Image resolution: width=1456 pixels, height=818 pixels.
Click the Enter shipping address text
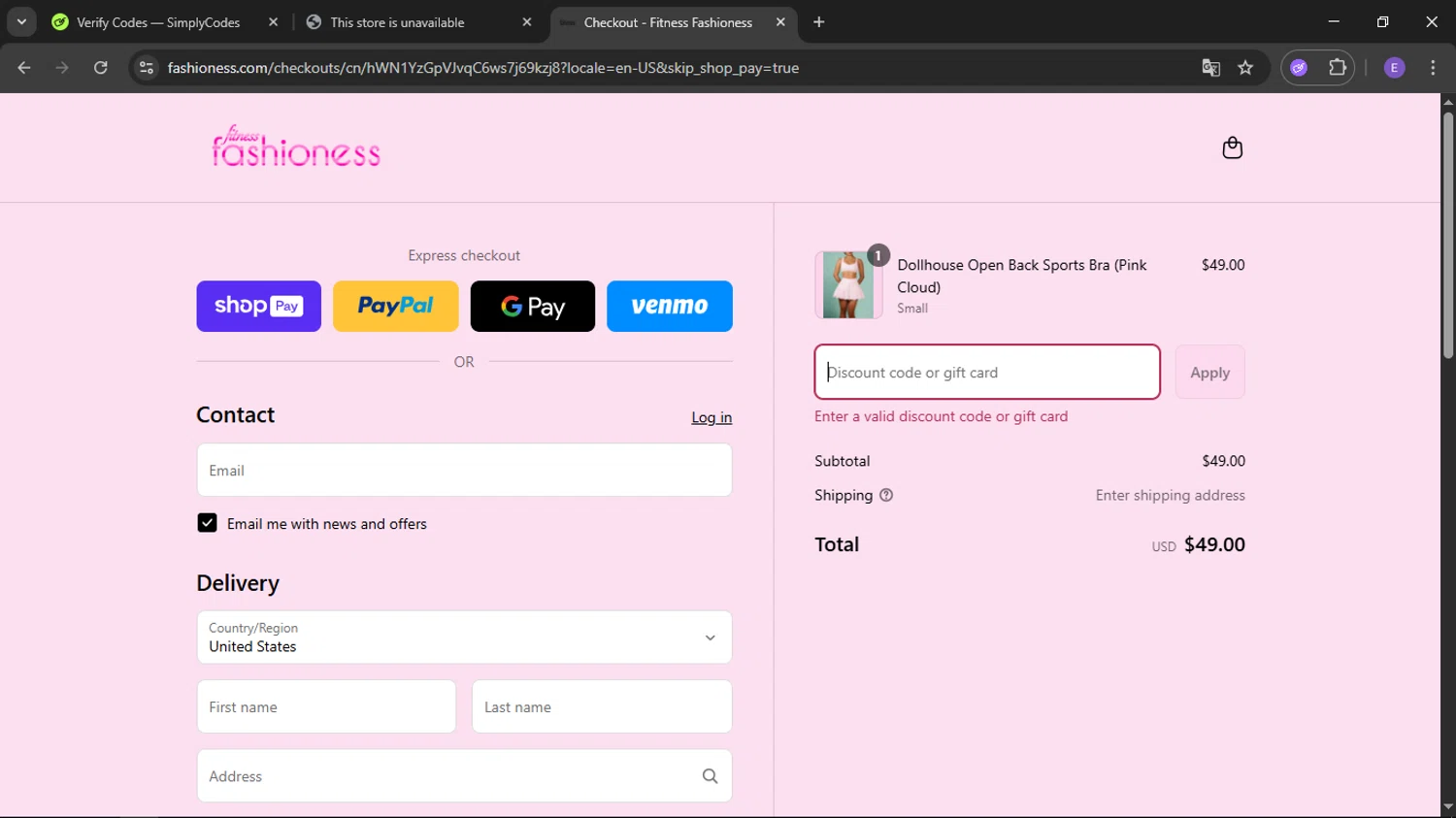pos(1170,495)
